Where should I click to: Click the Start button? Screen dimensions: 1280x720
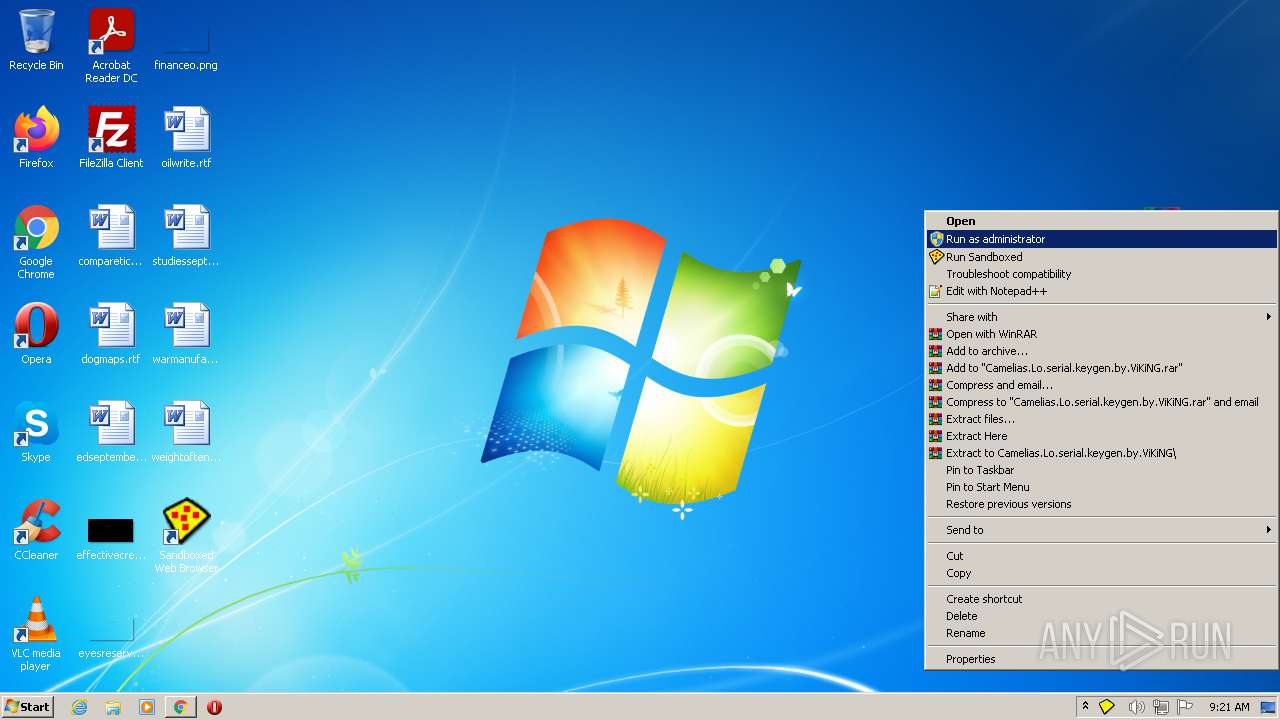tap(28, 707)
